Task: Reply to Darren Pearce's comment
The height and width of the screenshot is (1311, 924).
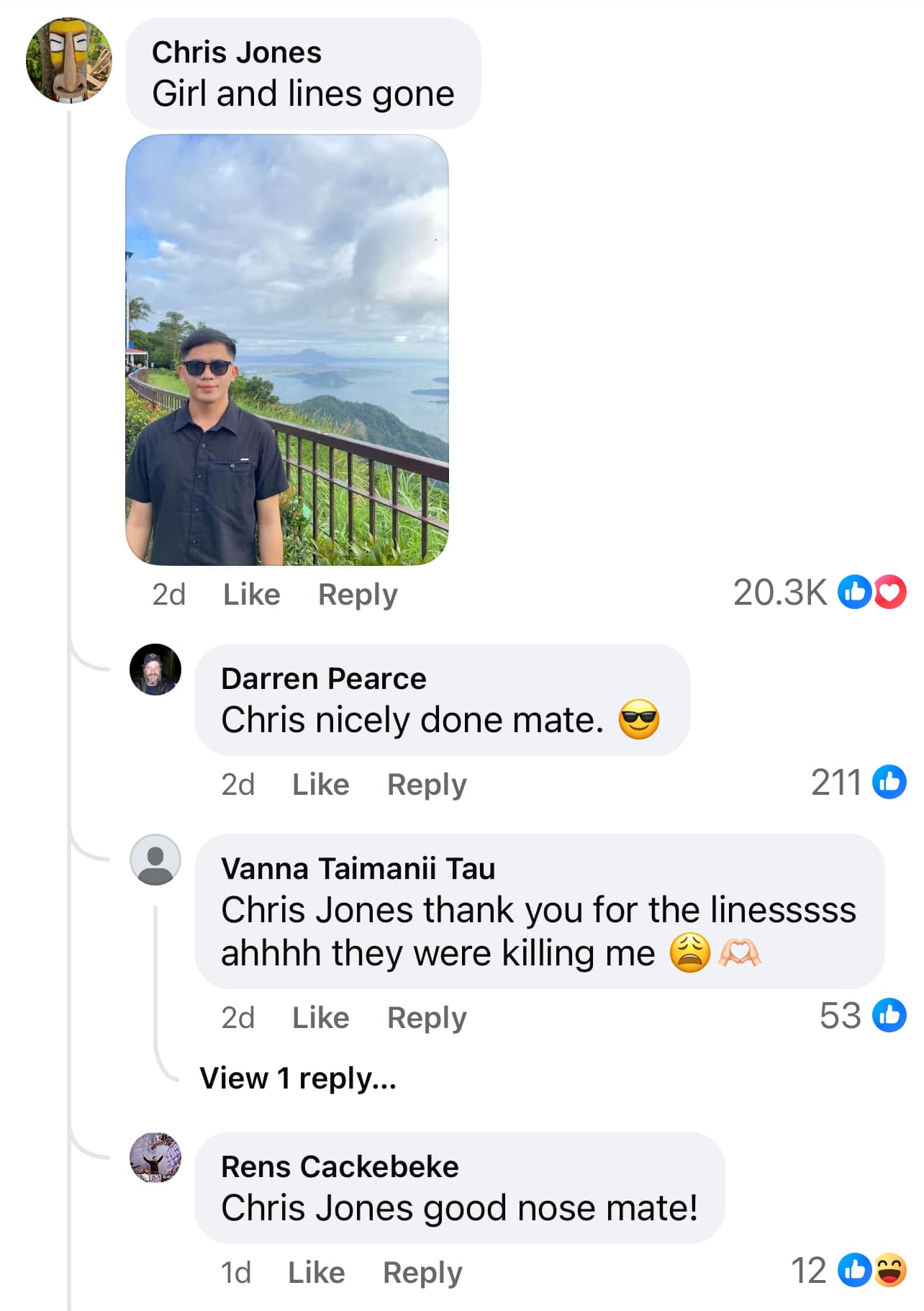Action: coord(427,785)
